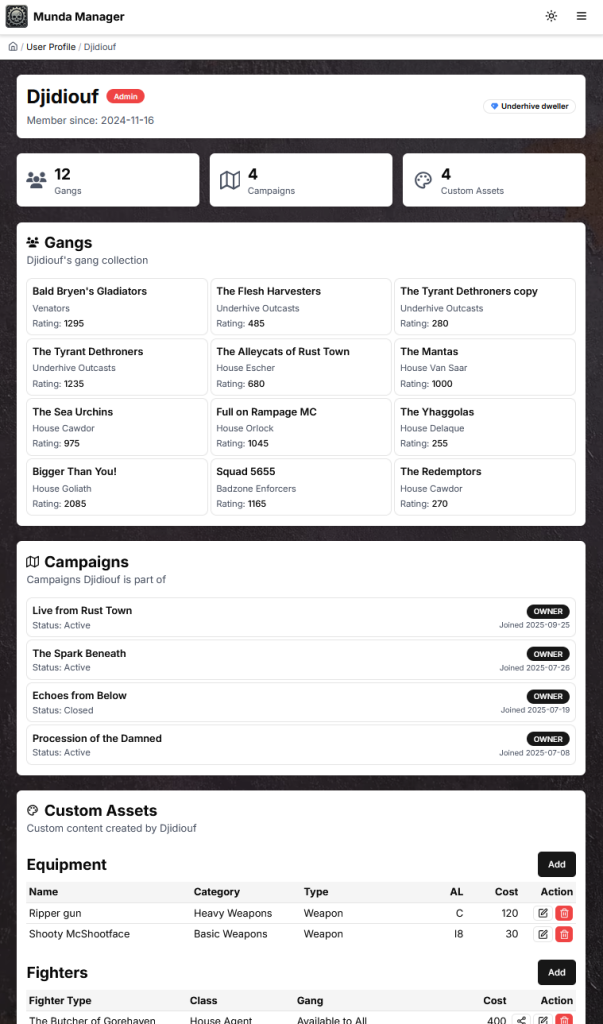Image resolution: width=603 pixels, height=1024 pixels.
Task: Delete Shooty McShootface equipment entry
Action: point(564,934)
